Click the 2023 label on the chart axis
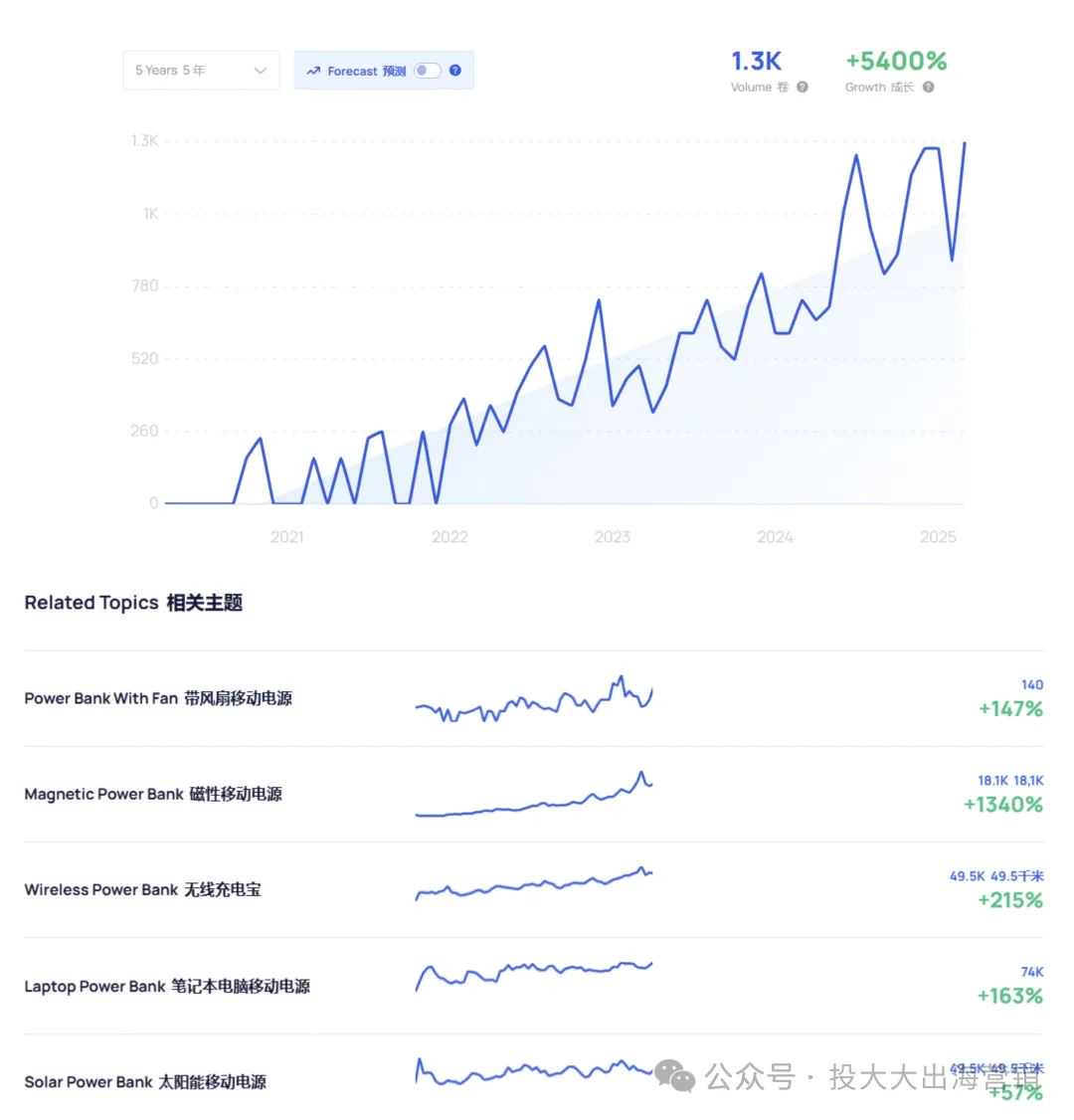The image size is (1074, 1120). tap(613, 536)
